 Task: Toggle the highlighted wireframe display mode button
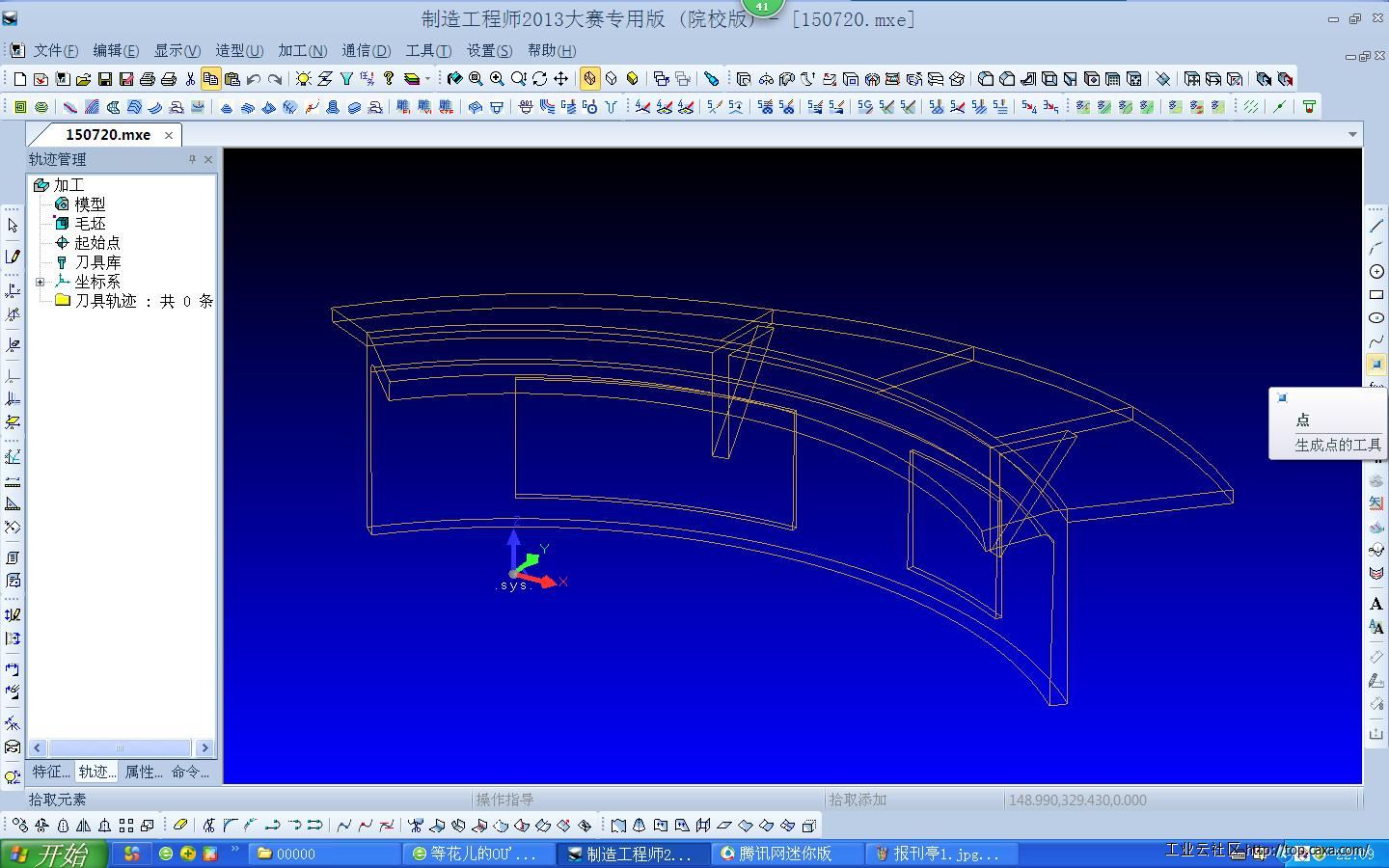pos(589,79)
